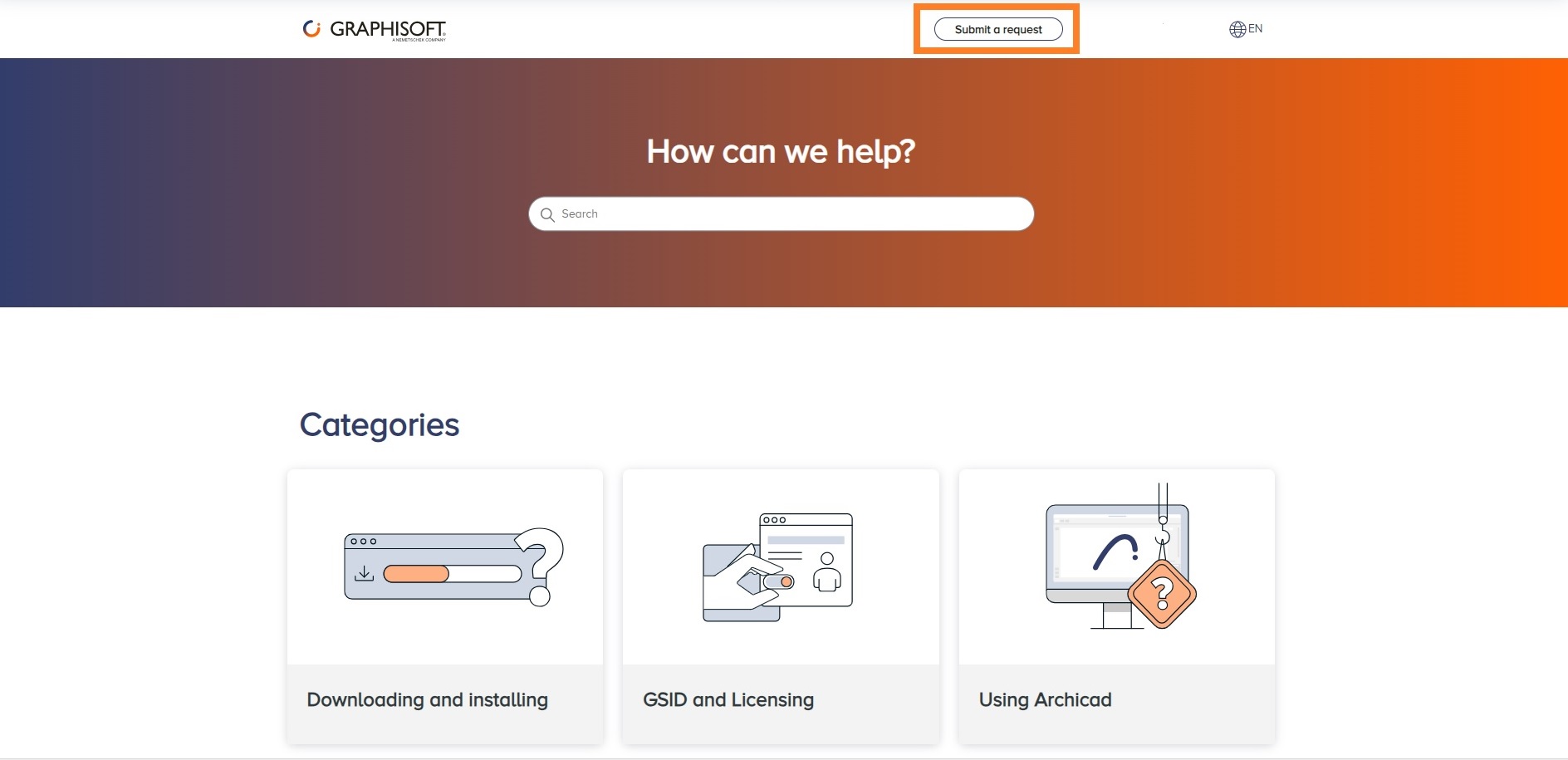Open the GSID and Licensing illustration
The height and width of the screenshot is (760, 1568).
778,567
